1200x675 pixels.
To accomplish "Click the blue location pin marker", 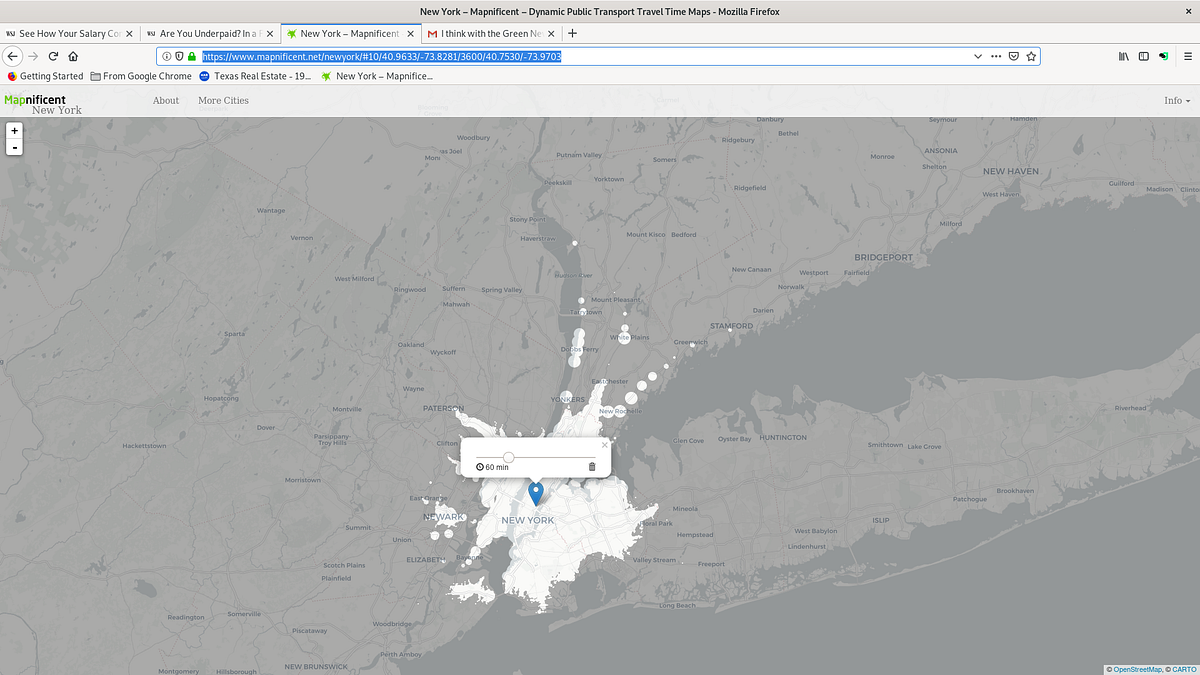I will (536, 493).
